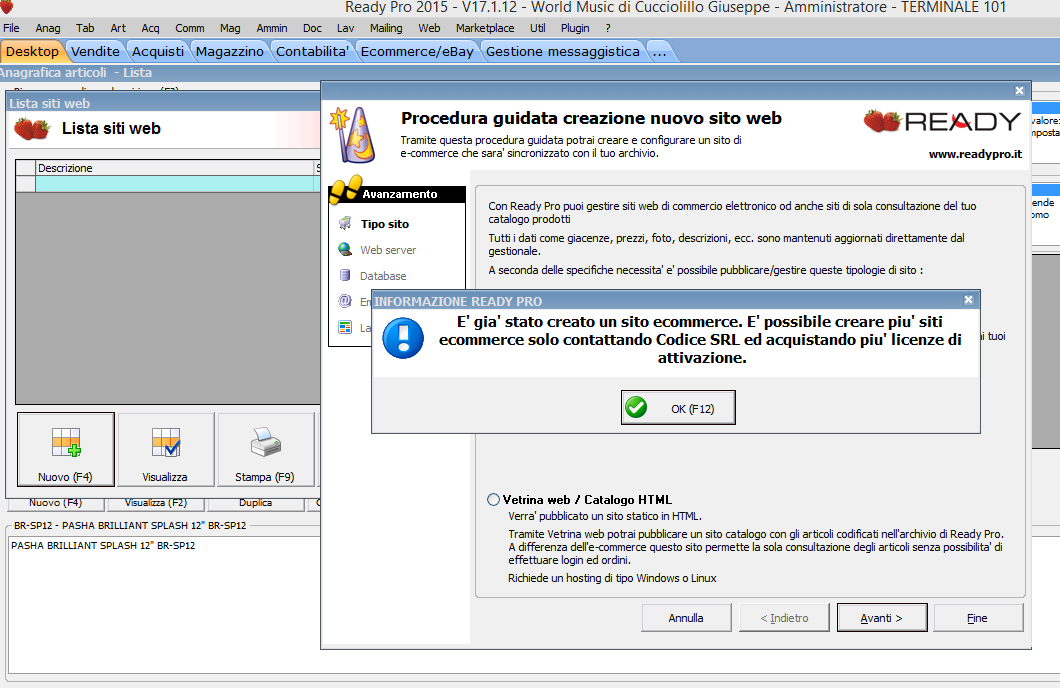Click the Visualizza grid-check icon
This screenshot has height=688, width=1060.
point(166,442)
